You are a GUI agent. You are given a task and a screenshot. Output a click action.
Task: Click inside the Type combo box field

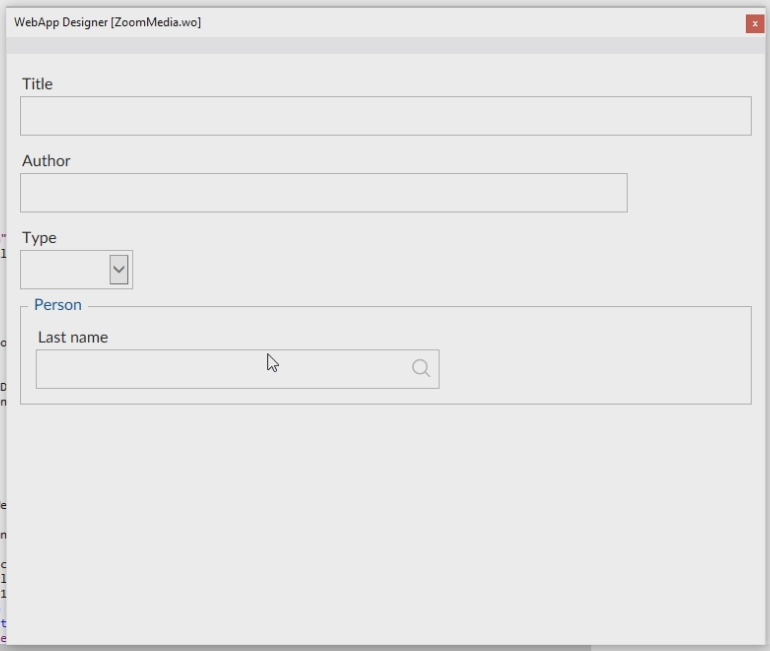pos(64,270)
